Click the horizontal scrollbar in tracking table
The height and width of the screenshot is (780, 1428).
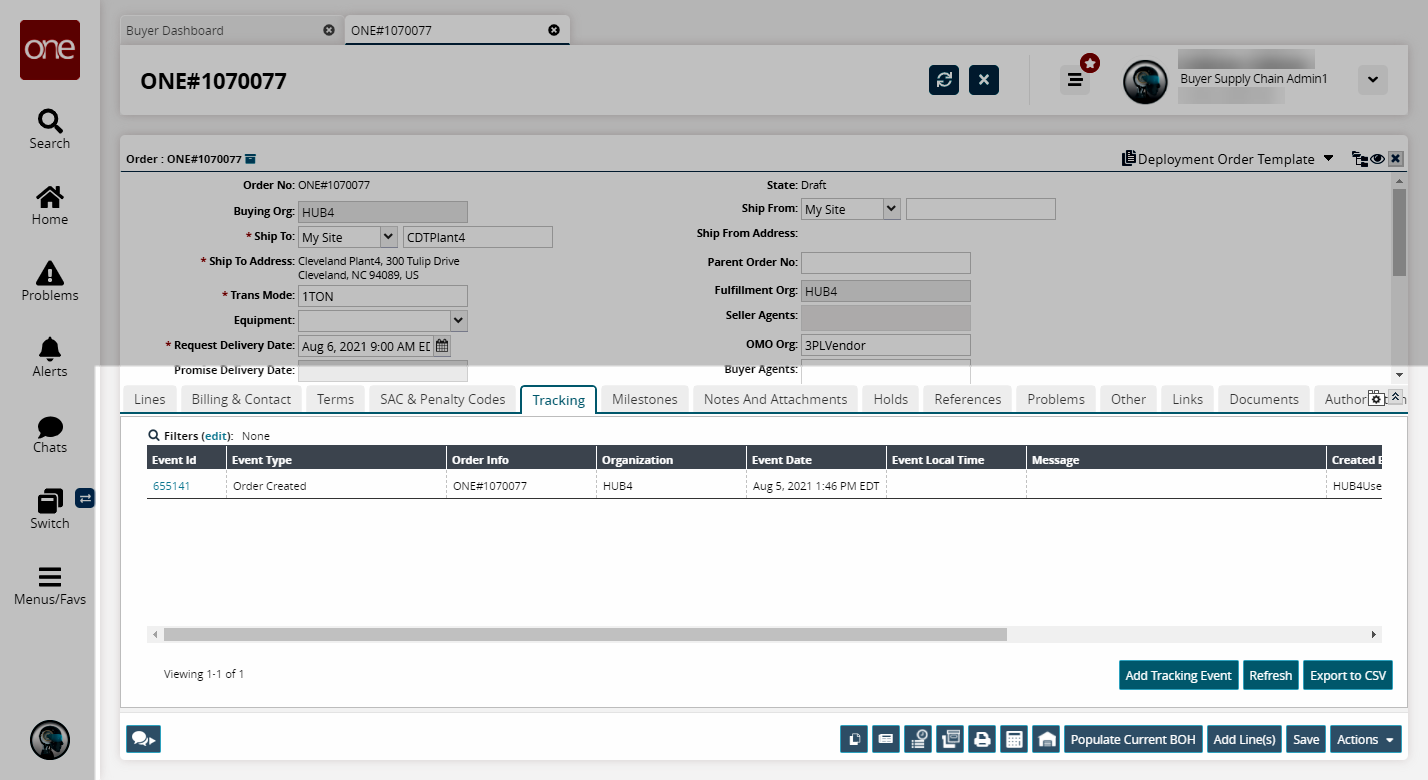tap(585, 634)
